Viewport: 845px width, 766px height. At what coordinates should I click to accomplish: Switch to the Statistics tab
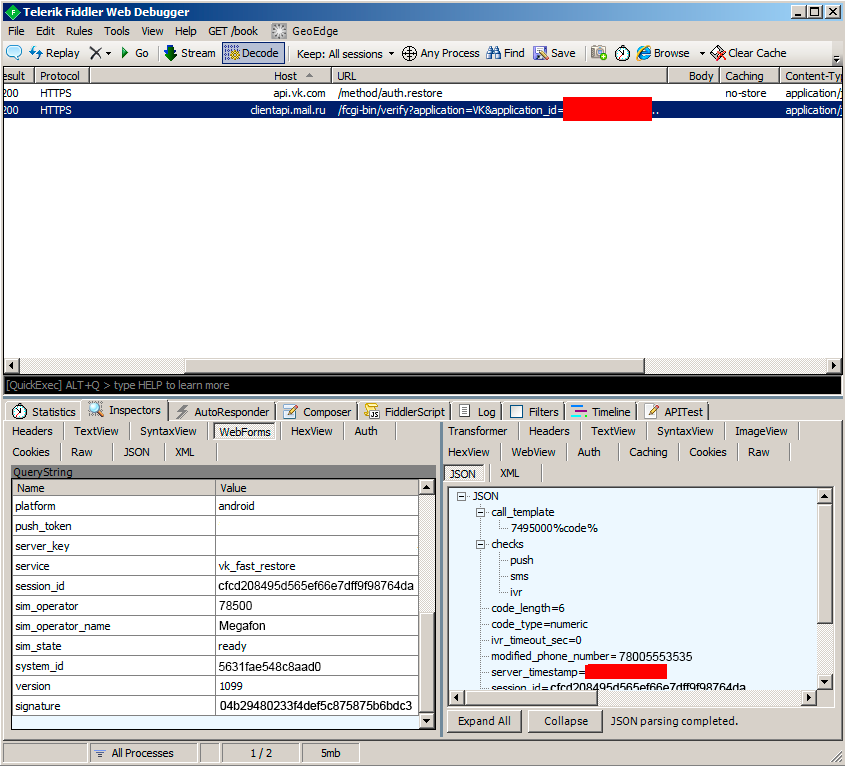click(44, 412)
